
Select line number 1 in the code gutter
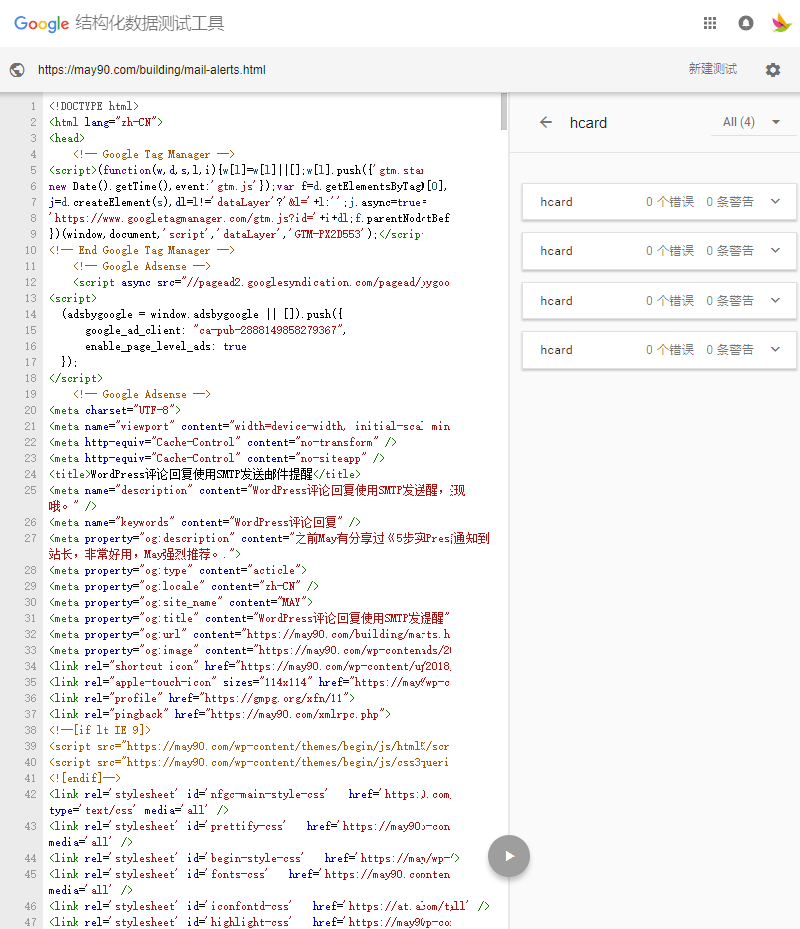tap(33, 106)
